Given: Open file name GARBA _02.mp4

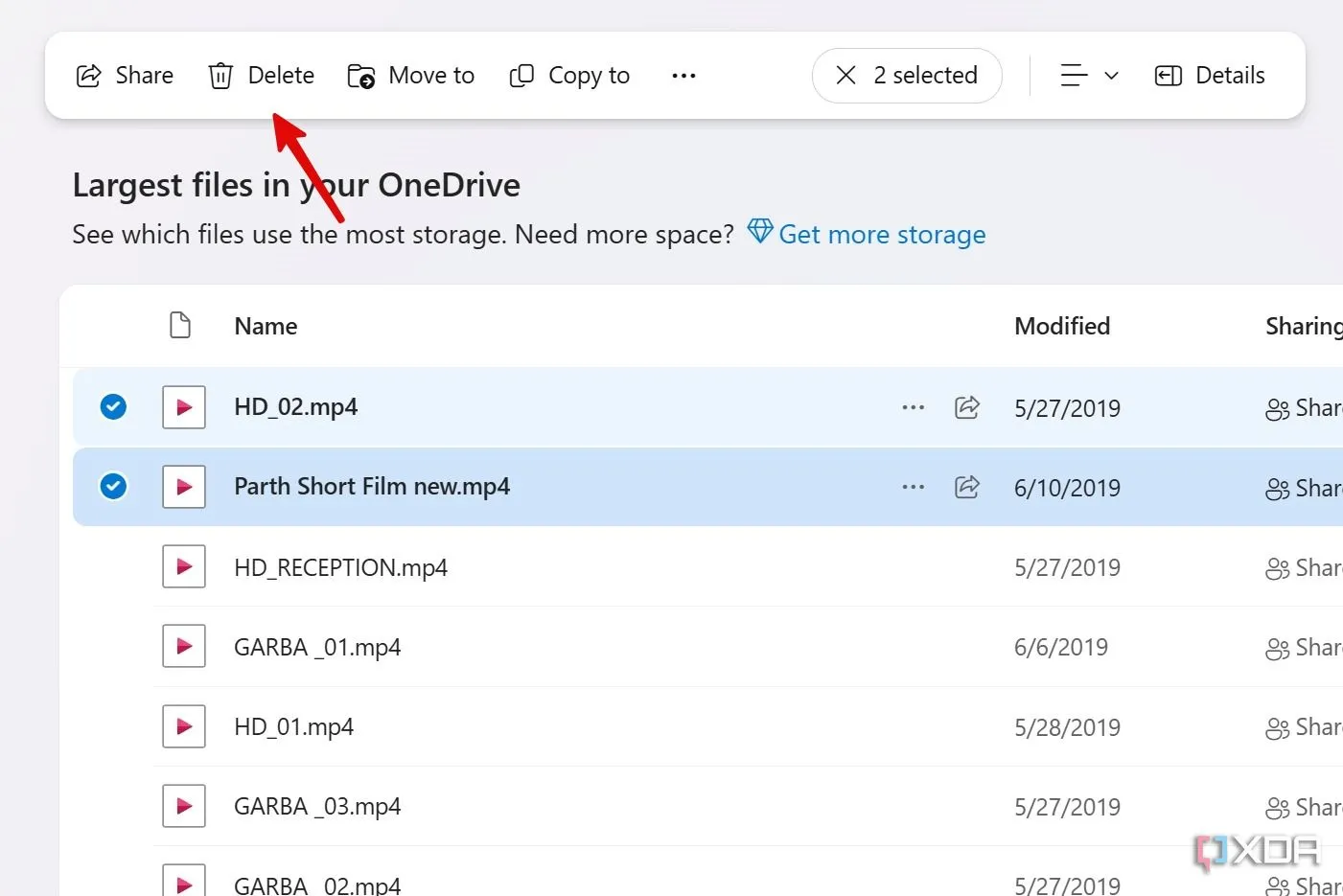Looking at the screenshot, I should 317,884.
